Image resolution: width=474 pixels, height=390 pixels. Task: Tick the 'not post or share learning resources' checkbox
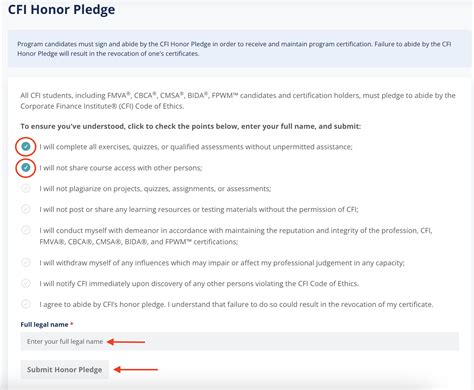26,209
